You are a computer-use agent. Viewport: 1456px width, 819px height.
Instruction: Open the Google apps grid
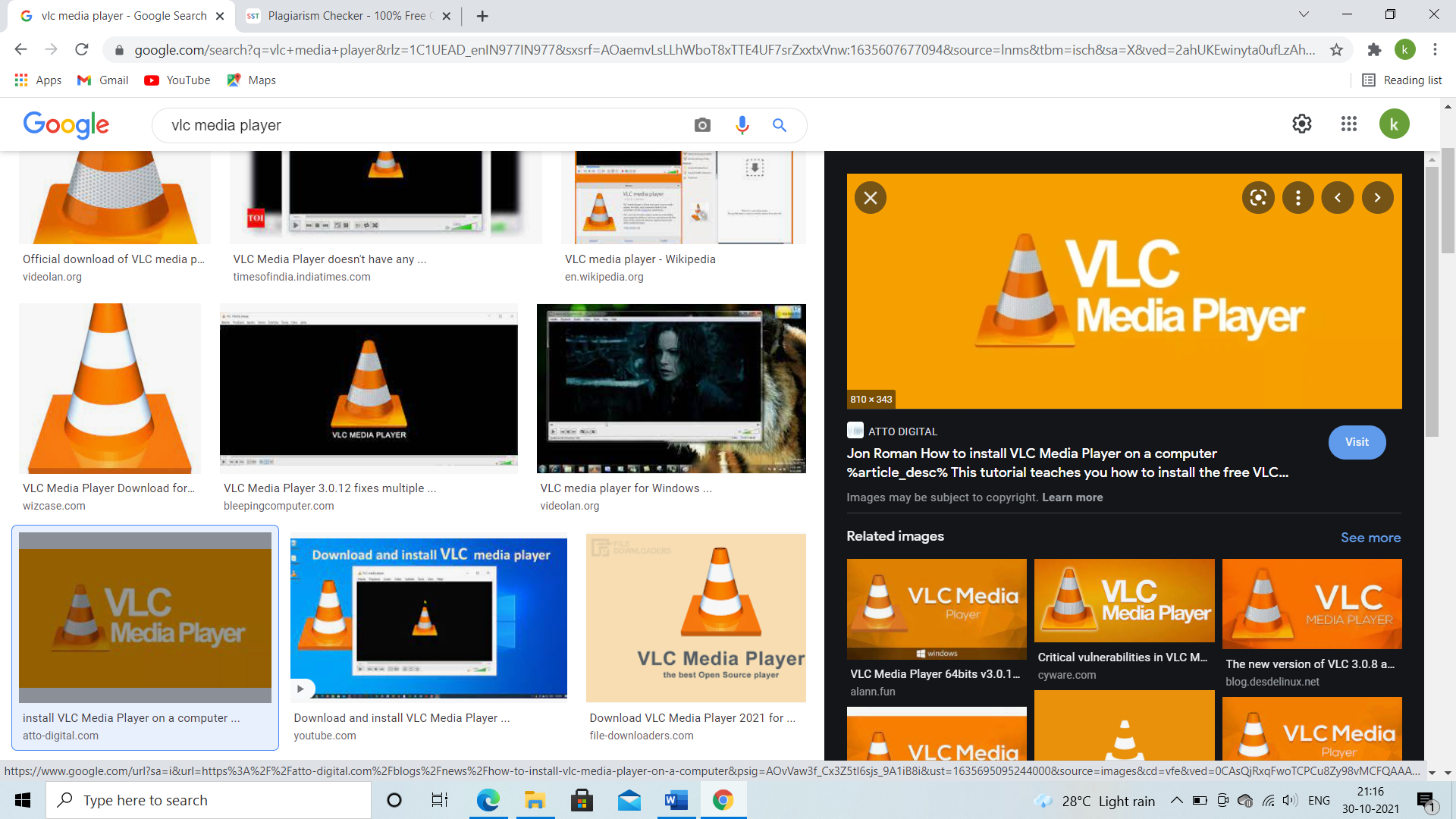coord(1348,124)
